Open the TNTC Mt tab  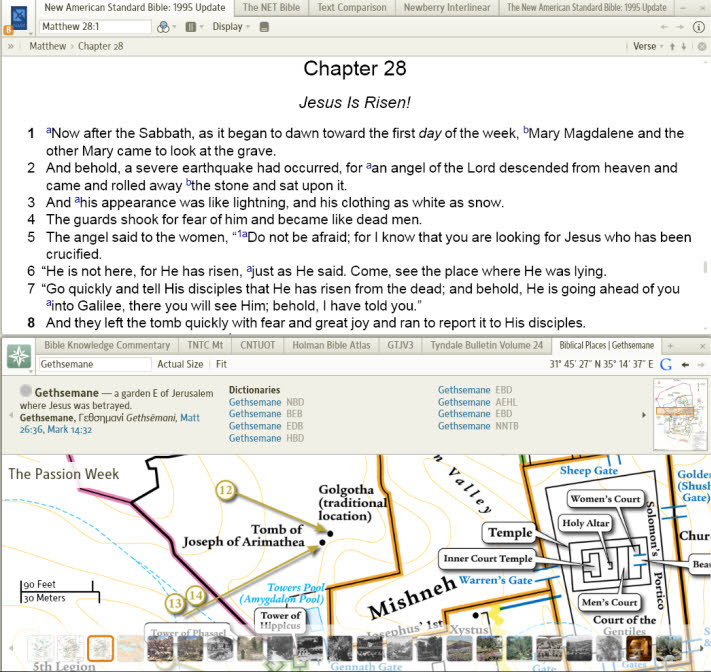[205, 346]
